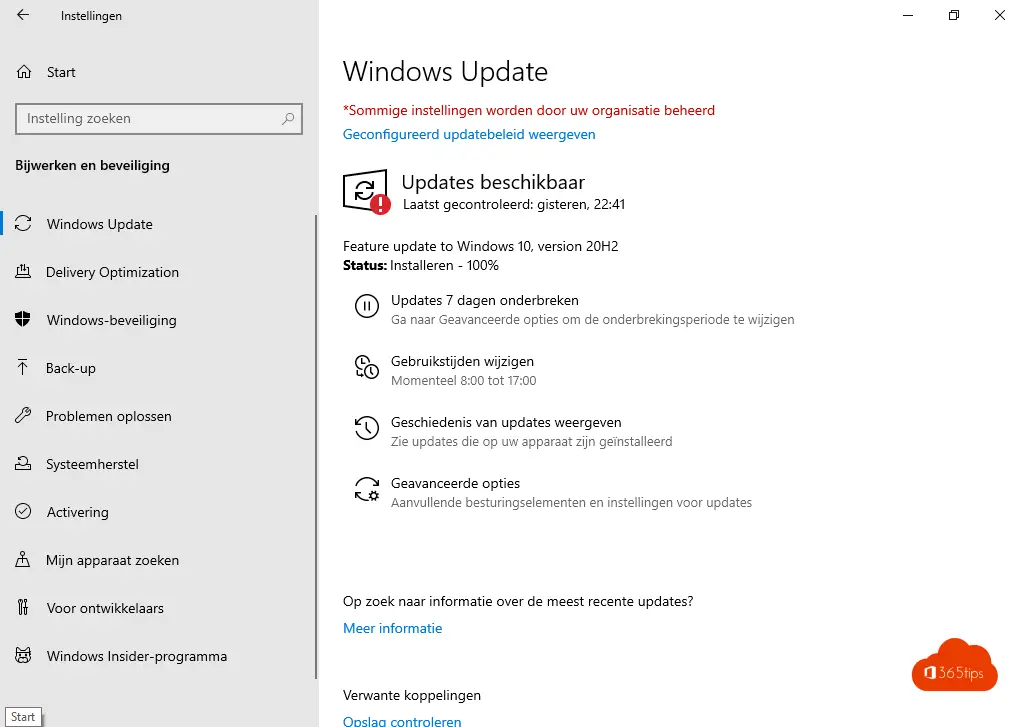Click the sidebar vertical scrollbar
The height and width of the screenshot is (727, 1017).
[316, 447]
